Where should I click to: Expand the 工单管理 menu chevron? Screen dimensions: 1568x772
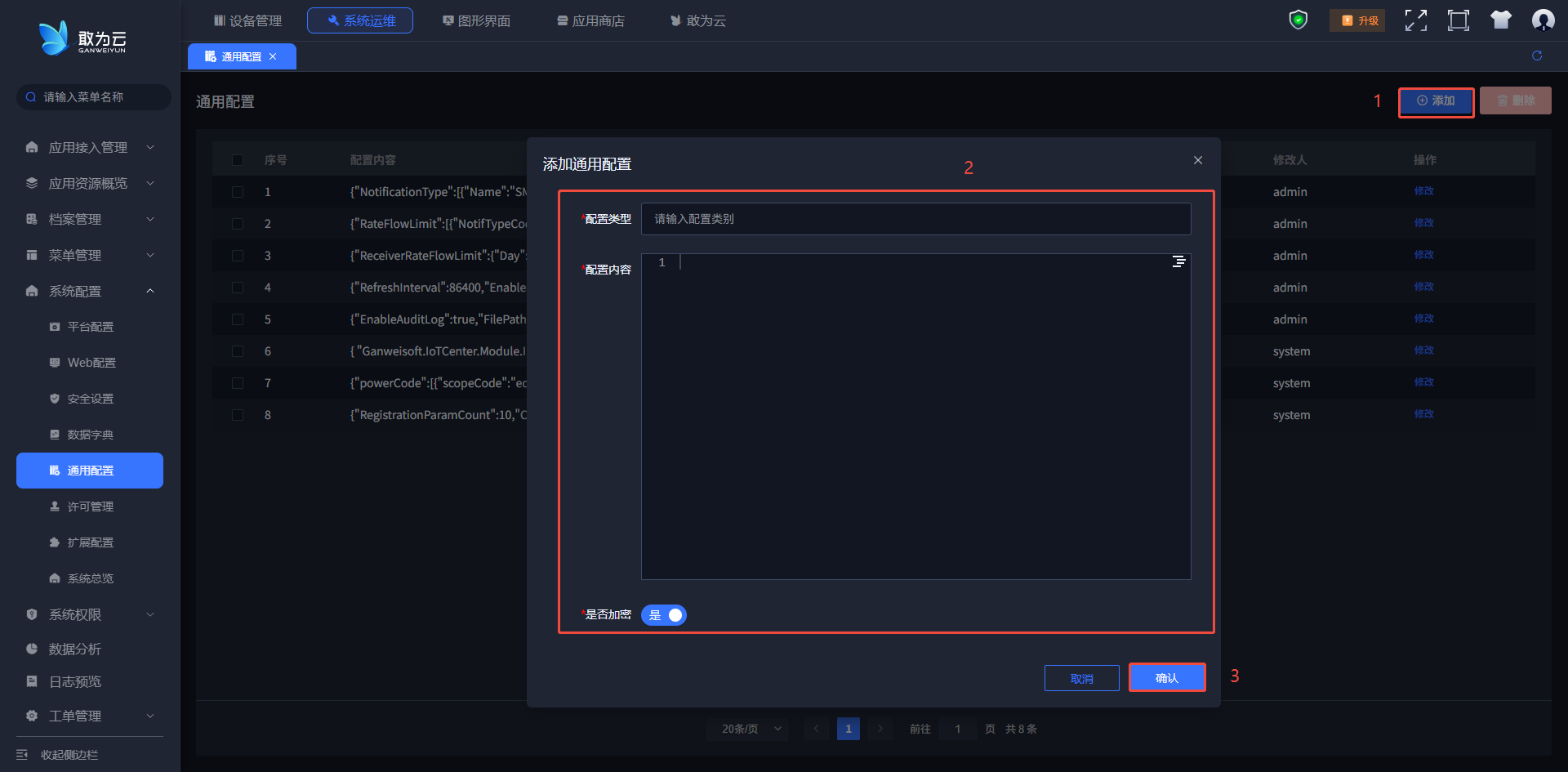click(x=150, y=716)
